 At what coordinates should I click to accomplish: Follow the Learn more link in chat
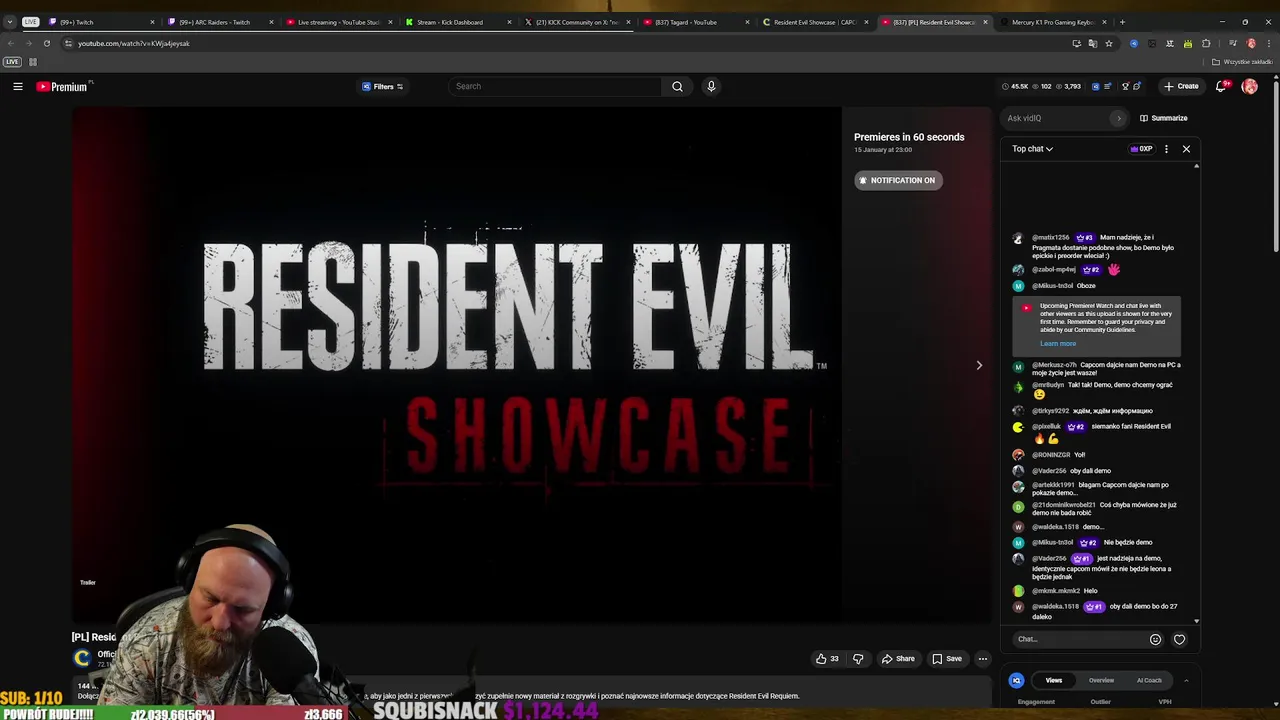click(x=1058, y=343)
